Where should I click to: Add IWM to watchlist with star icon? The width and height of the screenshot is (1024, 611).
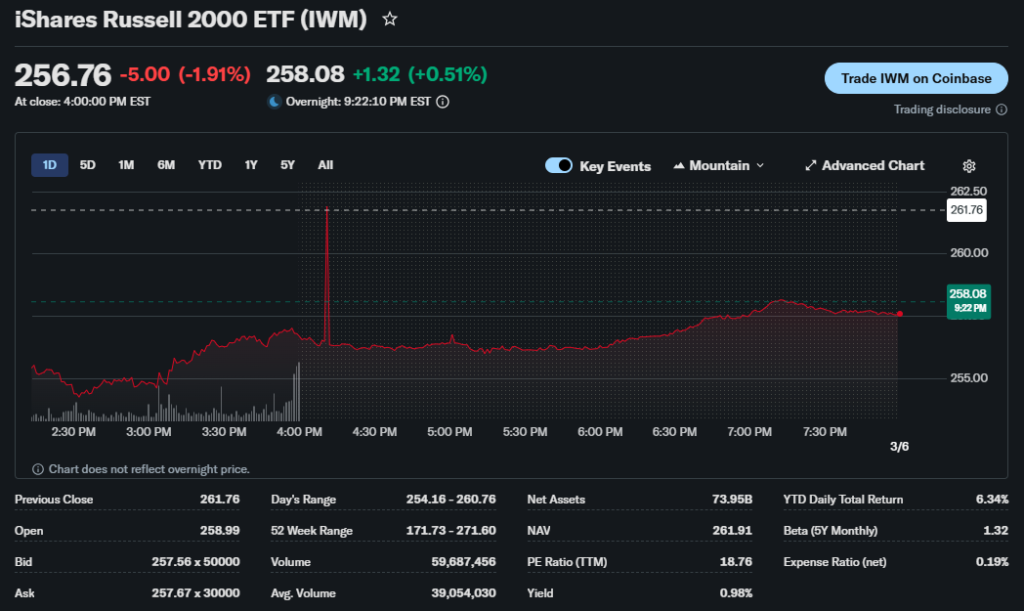[390, 19]
